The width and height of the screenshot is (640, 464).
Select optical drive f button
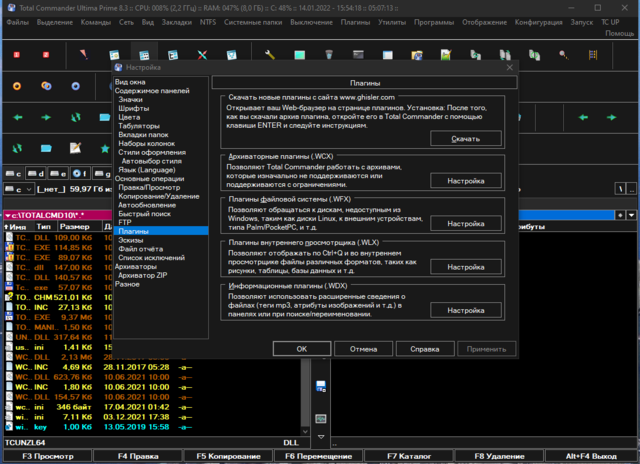pos(80,174)
